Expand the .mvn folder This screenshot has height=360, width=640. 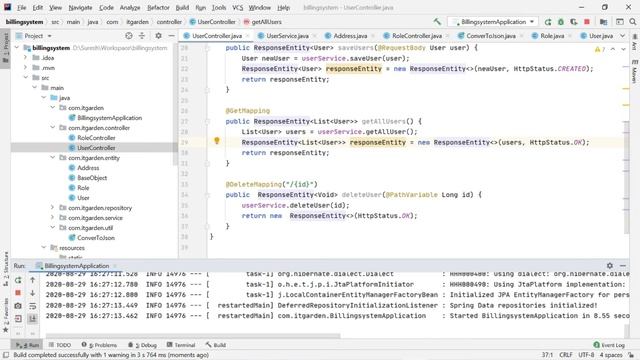26,68
